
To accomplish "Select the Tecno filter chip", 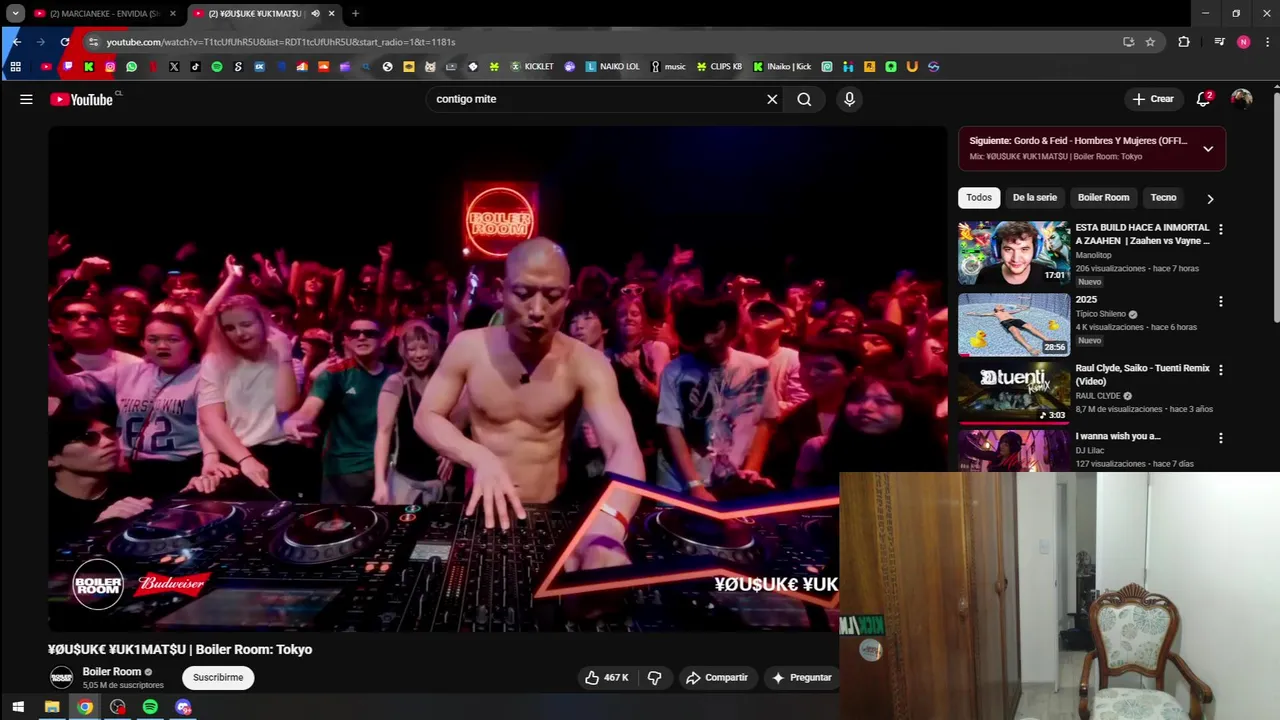I will click(1163, 197).
